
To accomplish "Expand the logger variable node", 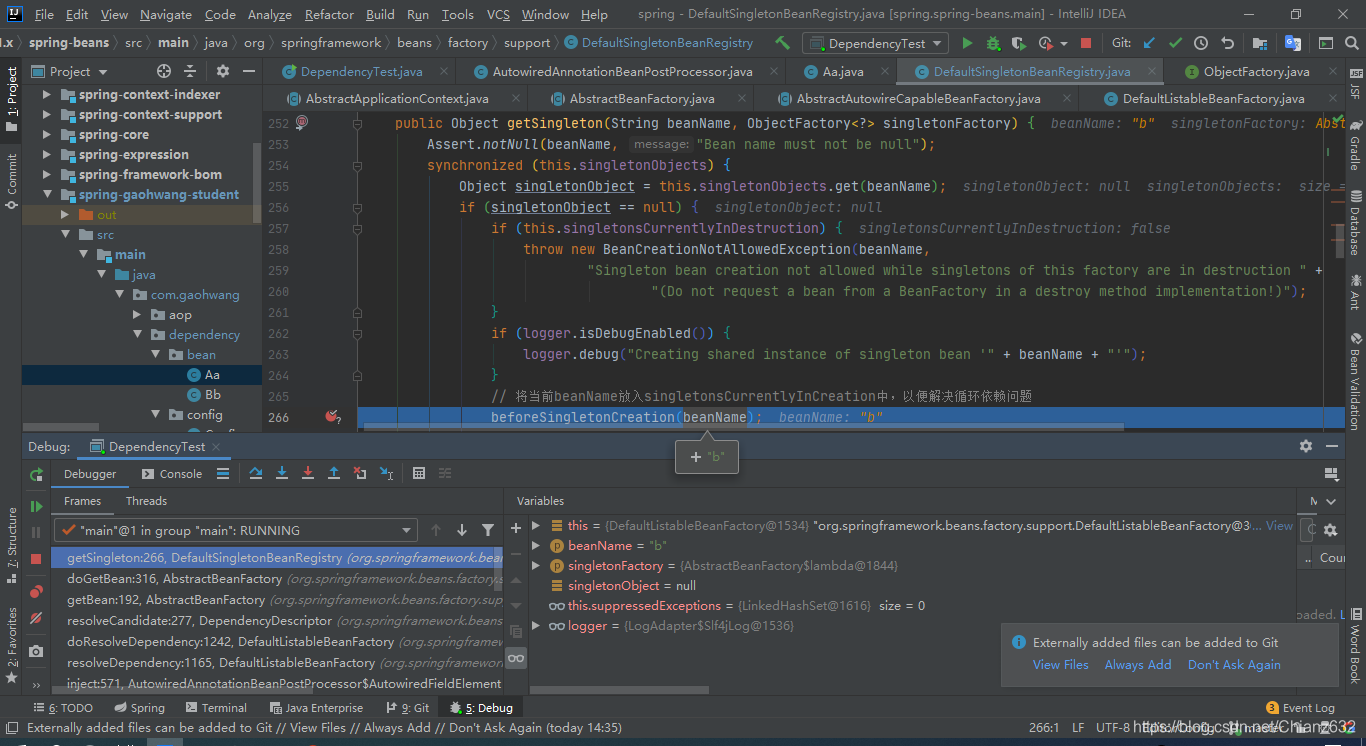I will tap(536, 625).
